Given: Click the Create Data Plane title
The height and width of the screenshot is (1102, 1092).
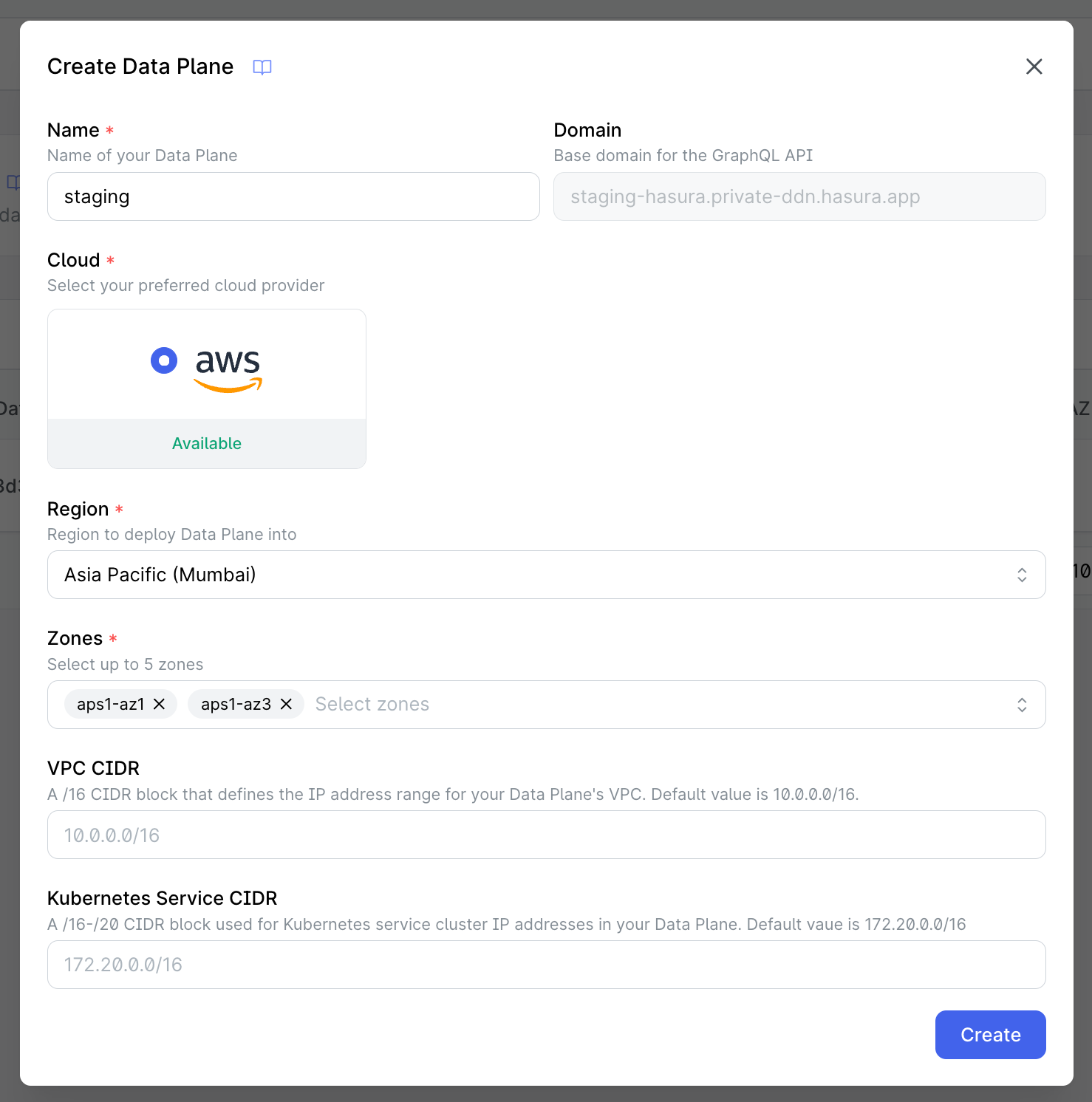Looking at the screenshot, I should [140, 66].
